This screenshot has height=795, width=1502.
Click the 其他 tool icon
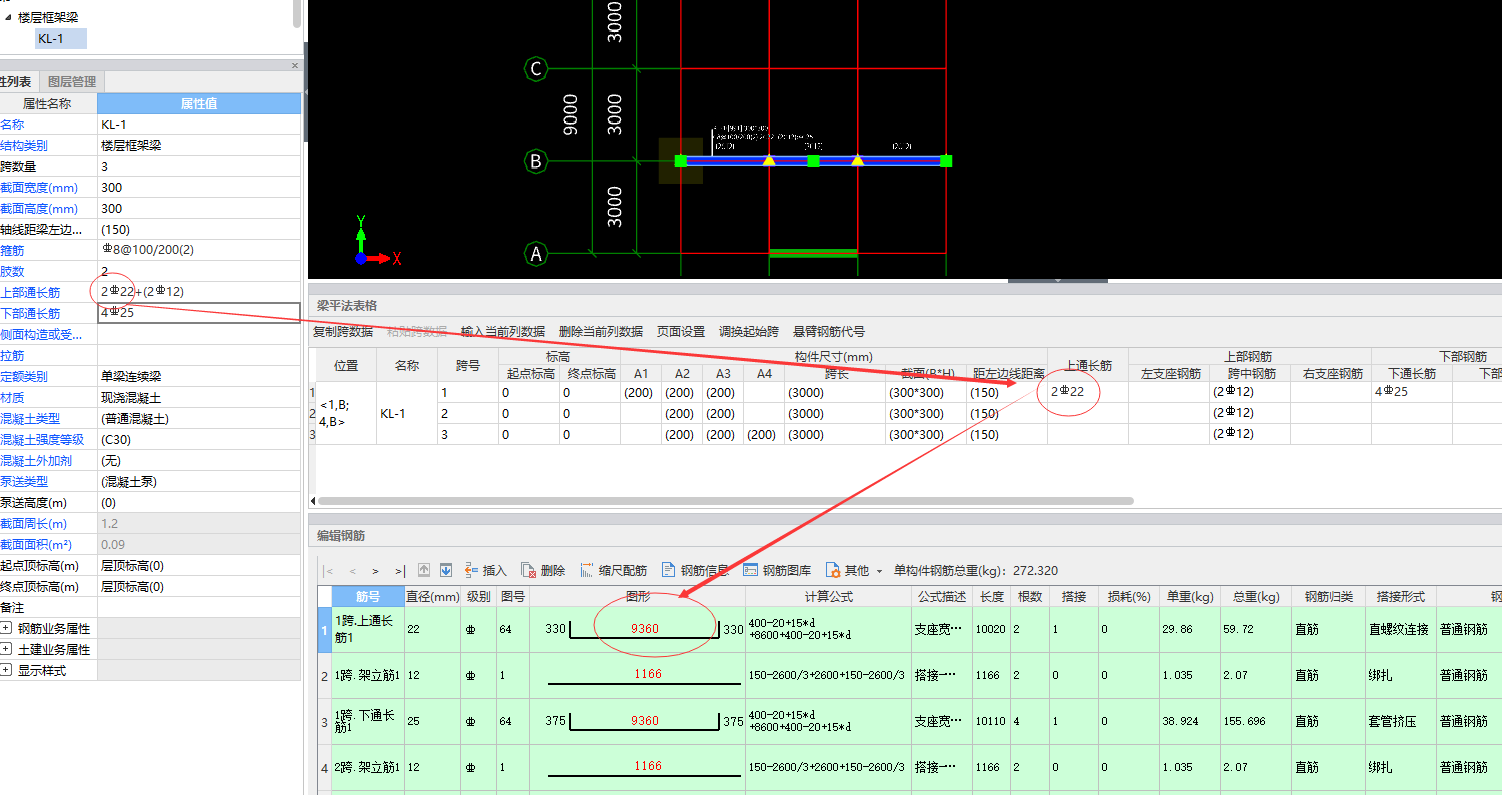(832, 570)
